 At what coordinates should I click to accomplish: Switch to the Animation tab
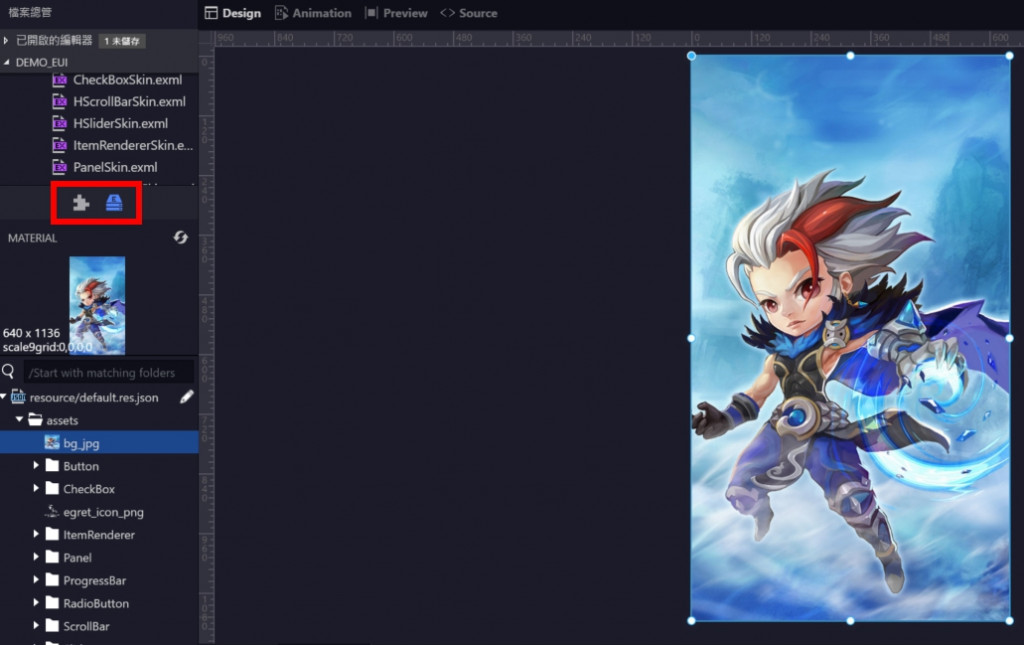[313, 13]
